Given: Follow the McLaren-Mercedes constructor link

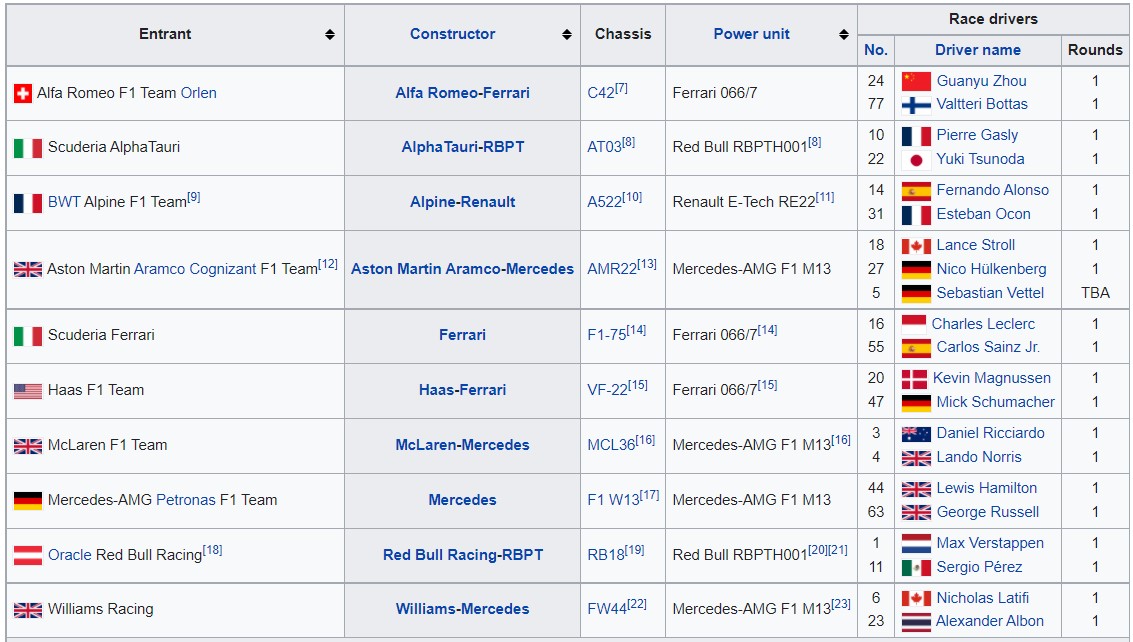Looking at the screenshot, I should tap(462, 445).
